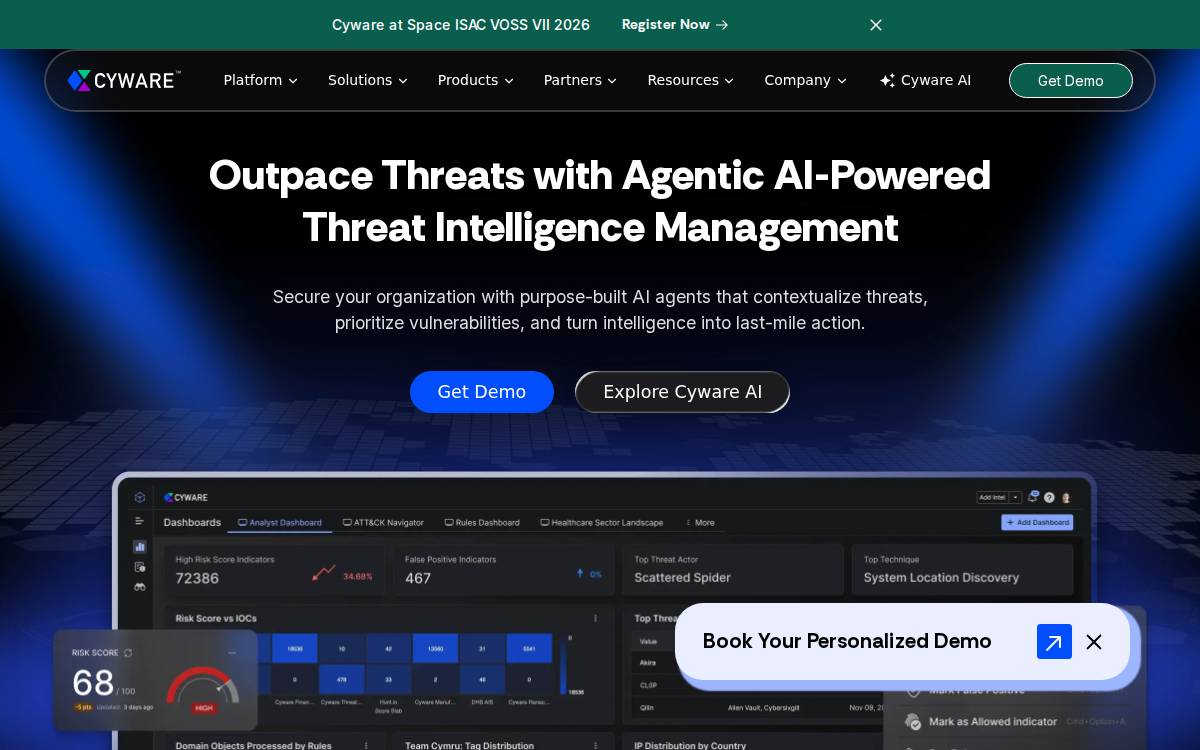Screen dimensions: 1200x750
Task: Click the Qilin row in threat table
Action: 760,707
